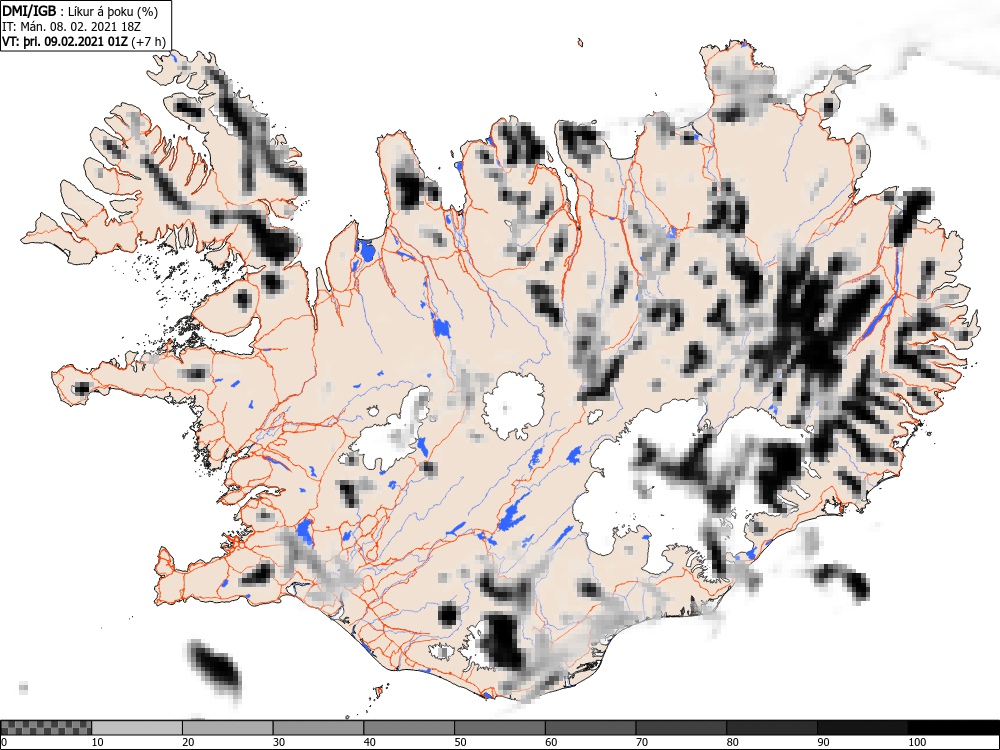The width and height of the screenshot is (1000, 750).
Task: Click the legend label '100'
Action: pos(916,742)
